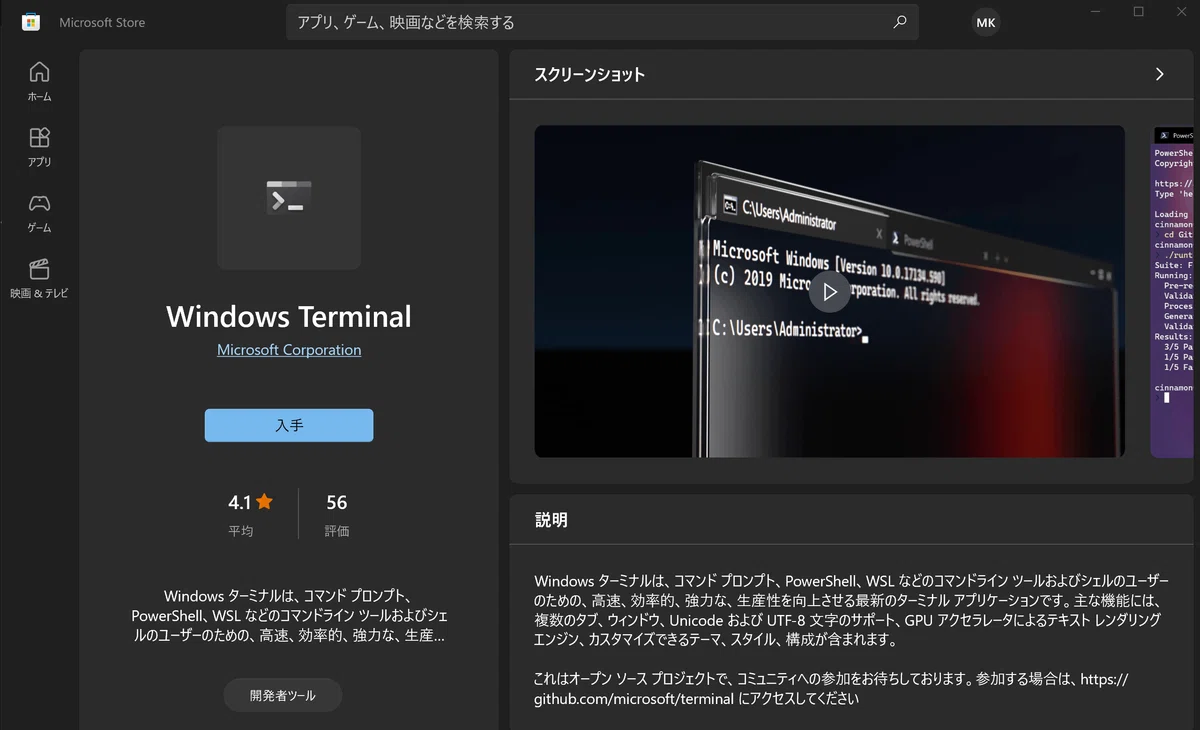Screen dimensions: 1200x730
Task: Click the 入手 (Get) button
Action: tap(289, 425)
